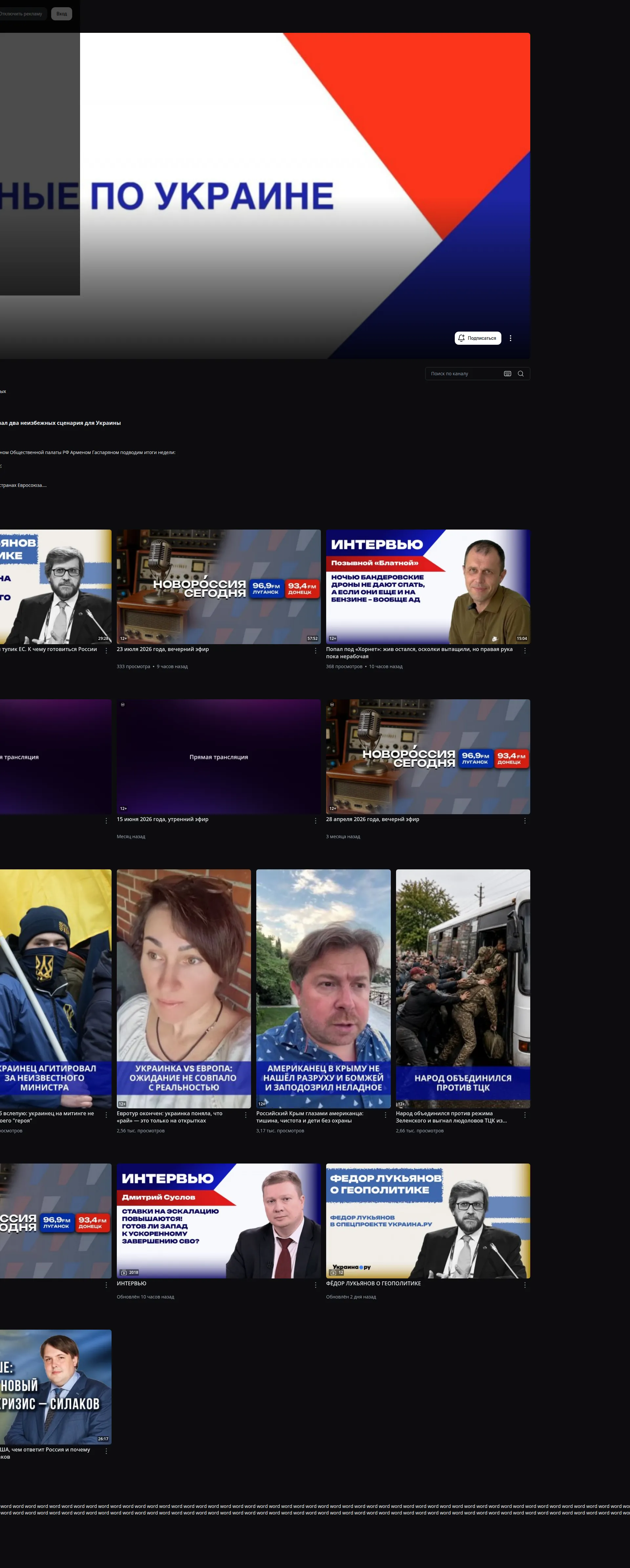
Task: Open the Новороссия Сегодня 57:52 video thumbnail
Action: pyautogui.click(x=219, y=587)
